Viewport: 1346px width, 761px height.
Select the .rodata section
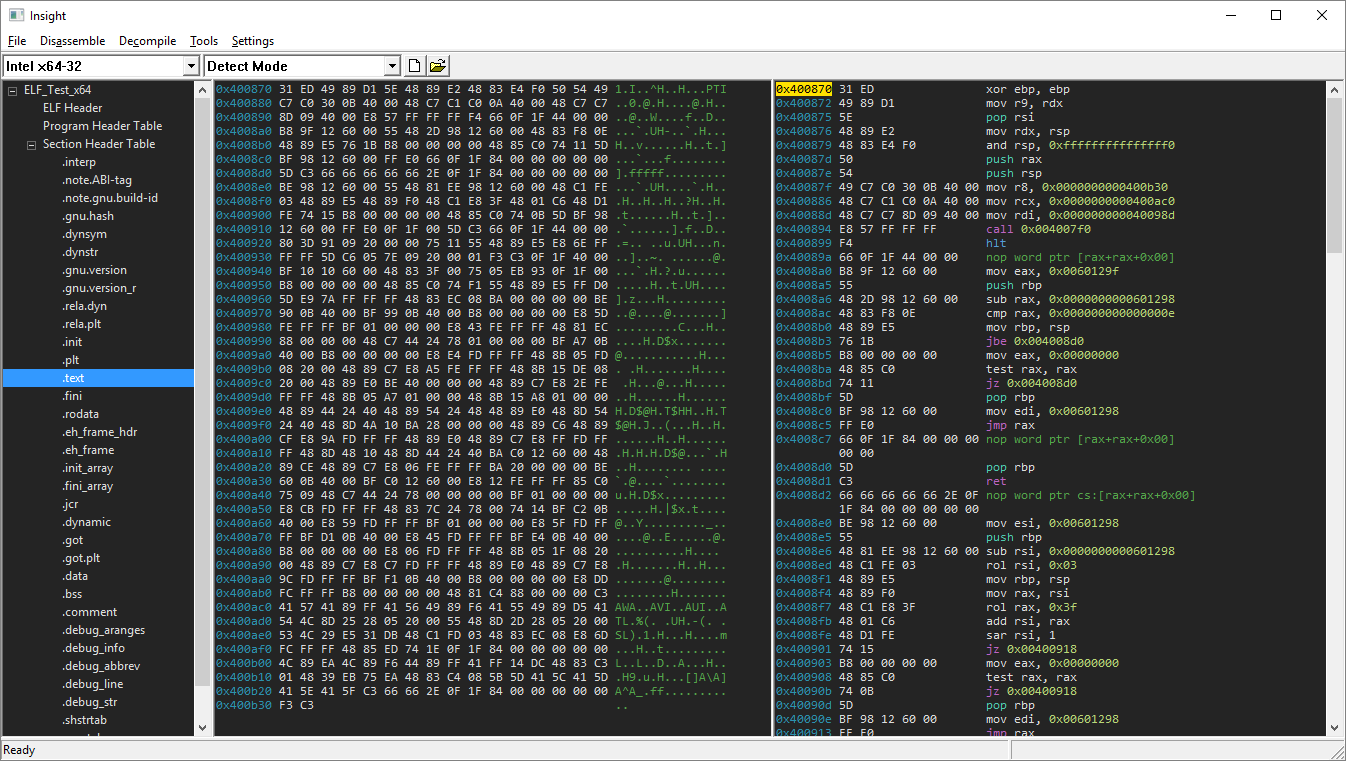(x=80, y=414)
